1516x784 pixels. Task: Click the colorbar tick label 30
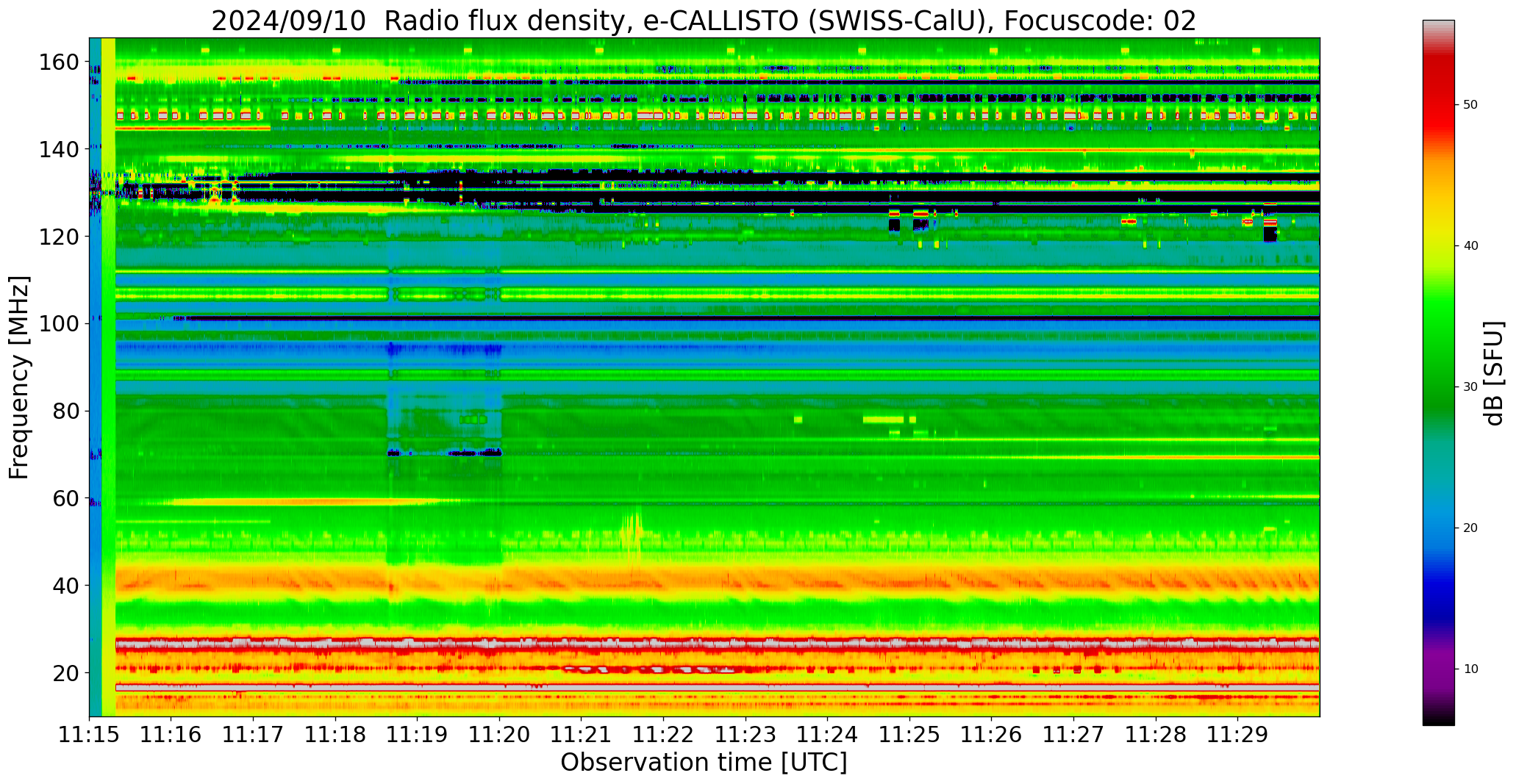(x=1471, y=386)
